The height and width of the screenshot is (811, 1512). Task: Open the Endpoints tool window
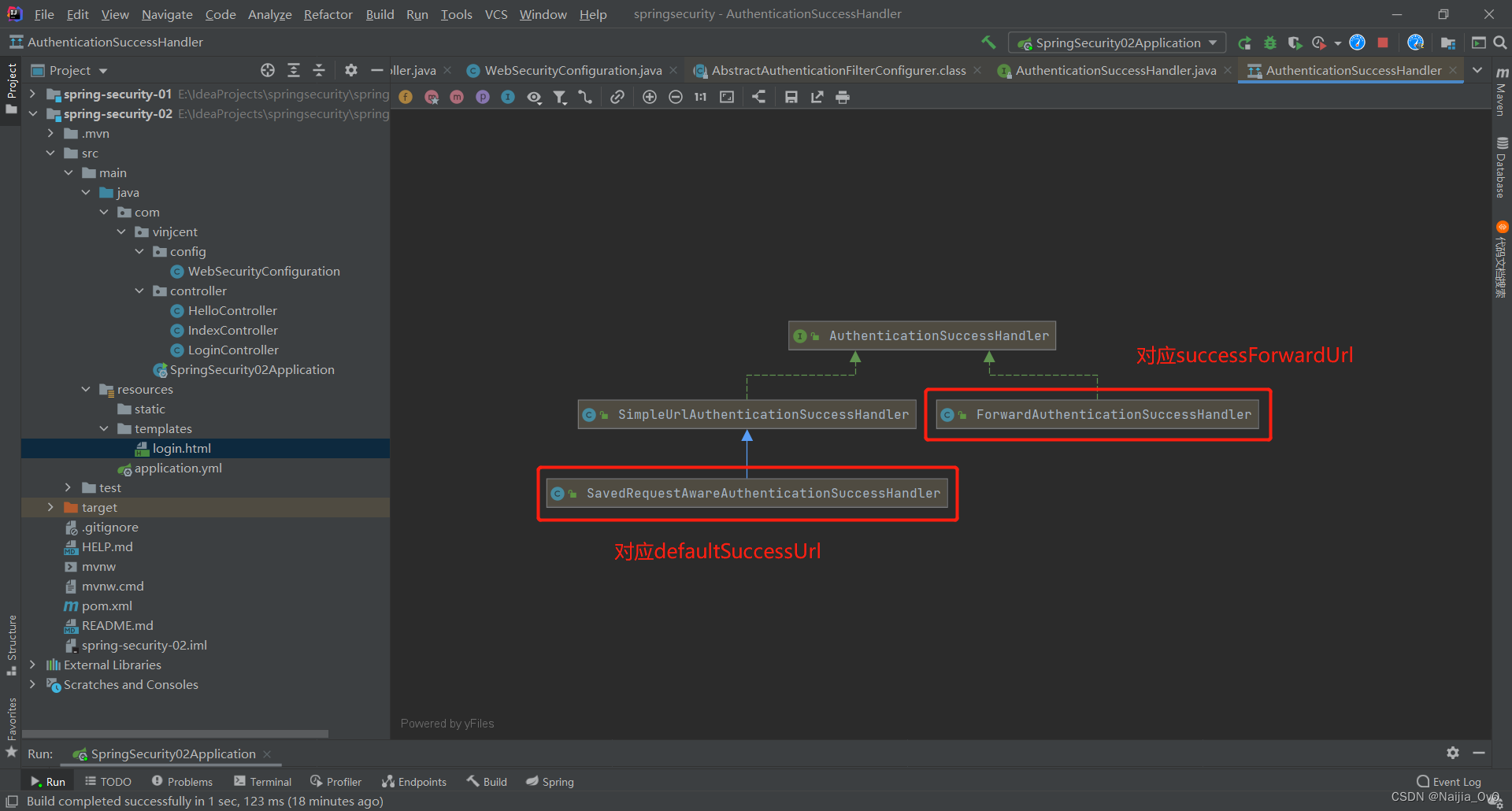414,781
